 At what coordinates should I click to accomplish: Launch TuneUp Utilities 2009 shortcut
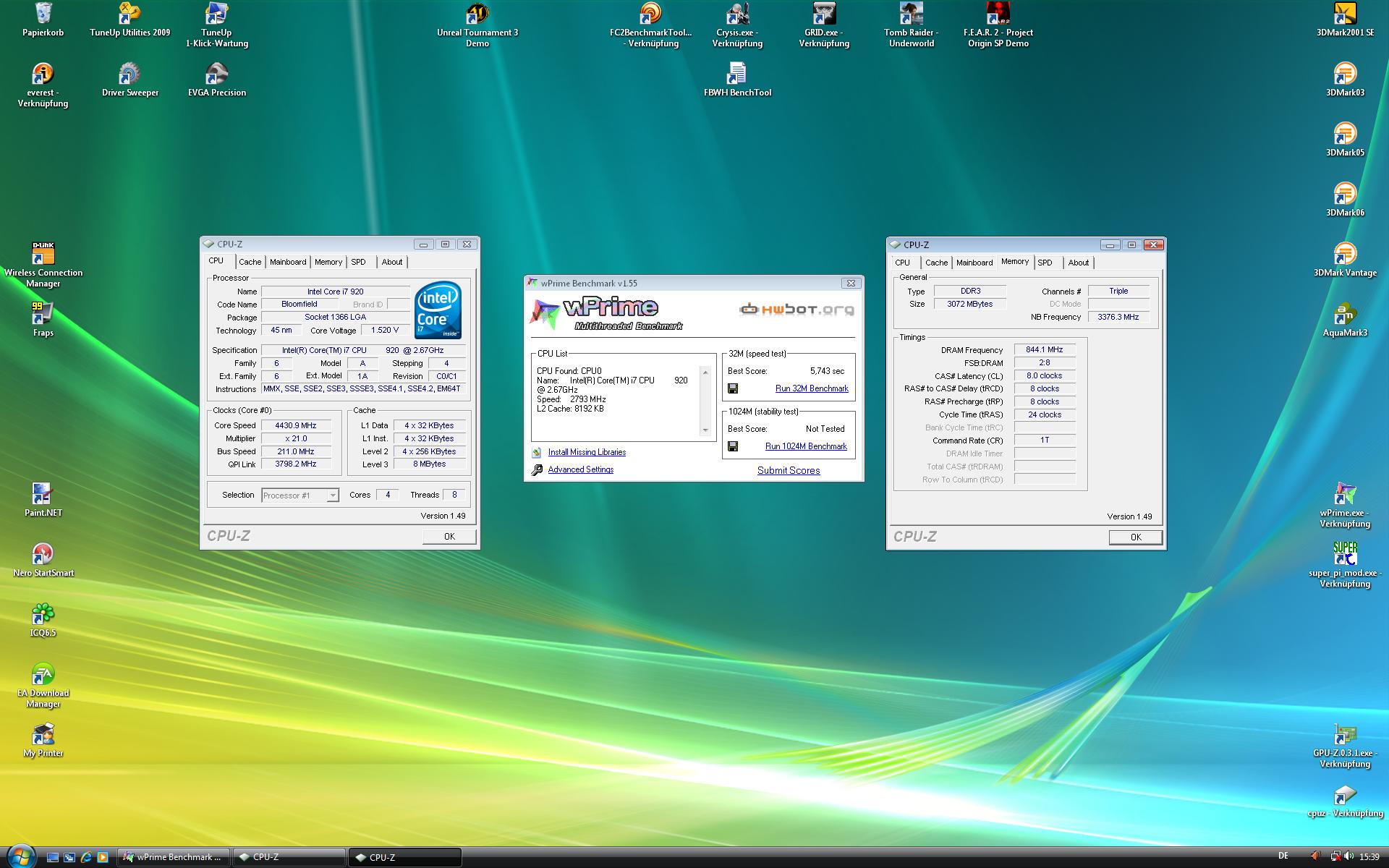(129, 20)
